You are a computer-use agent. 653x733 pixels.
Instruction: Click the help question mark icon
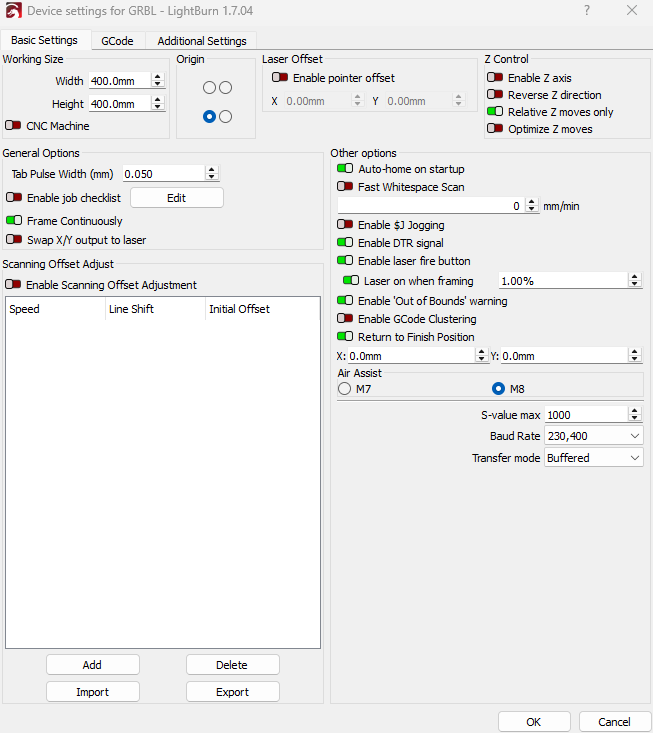point(587,10)
